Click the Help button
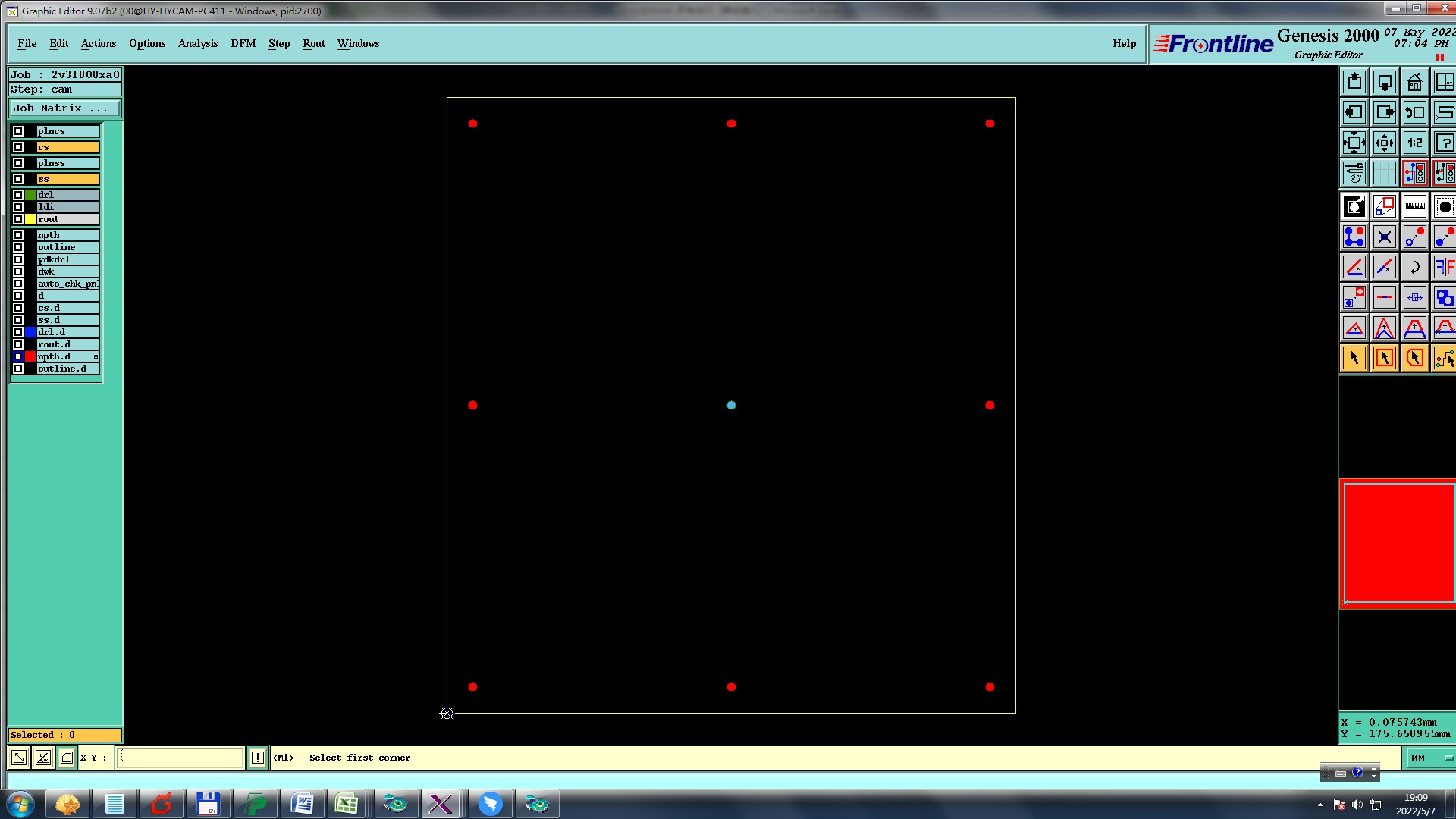 tap(1124, 43)
